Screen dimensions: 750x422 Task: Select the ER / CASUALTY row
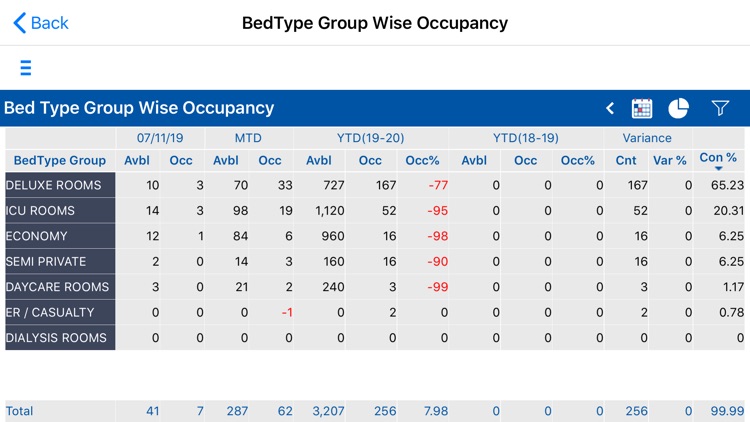[x=60, y=312]
